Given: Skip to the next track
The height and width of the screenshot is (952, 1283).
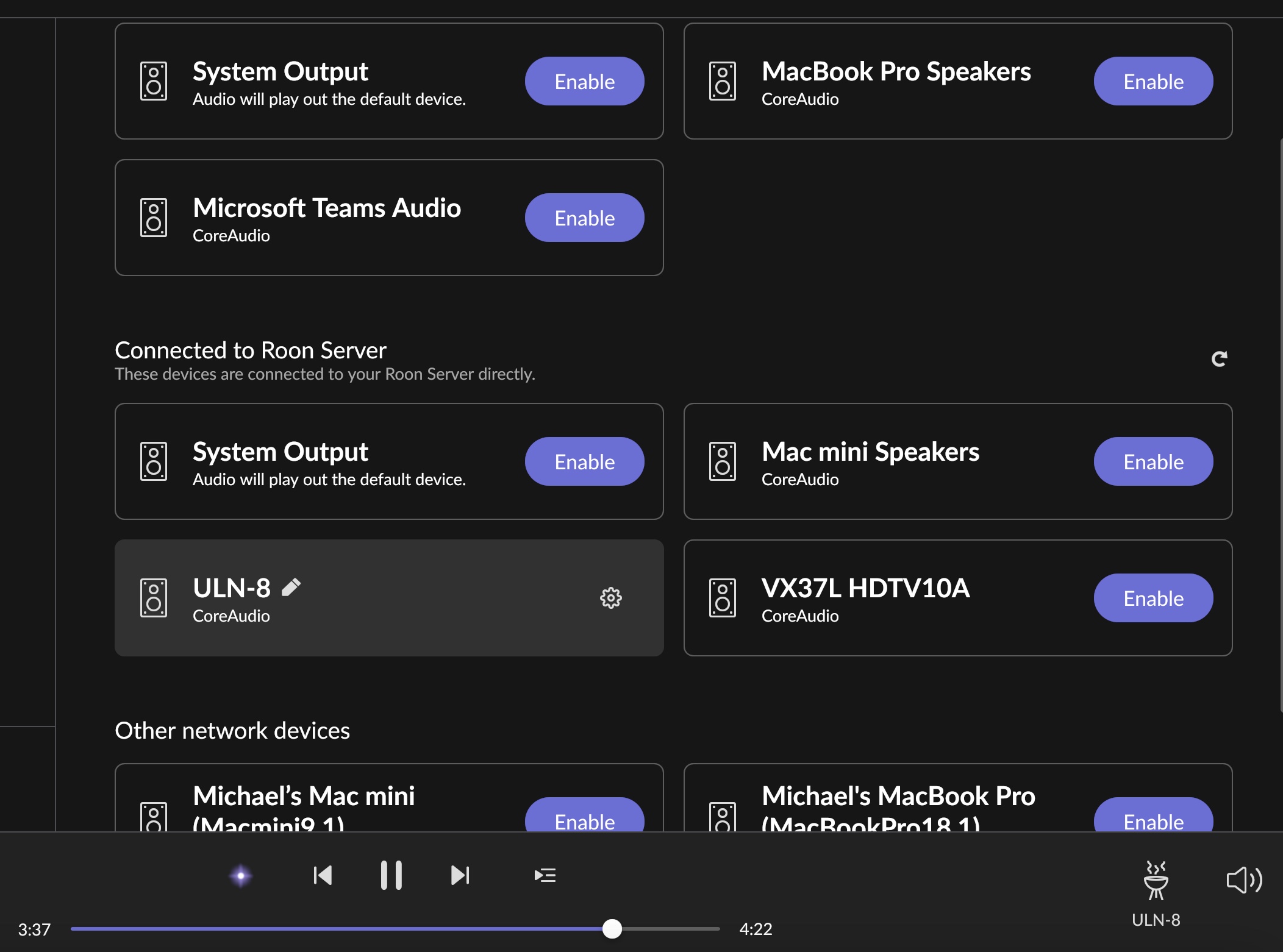Looking at the screenshot, I should (x=460, y=875).
